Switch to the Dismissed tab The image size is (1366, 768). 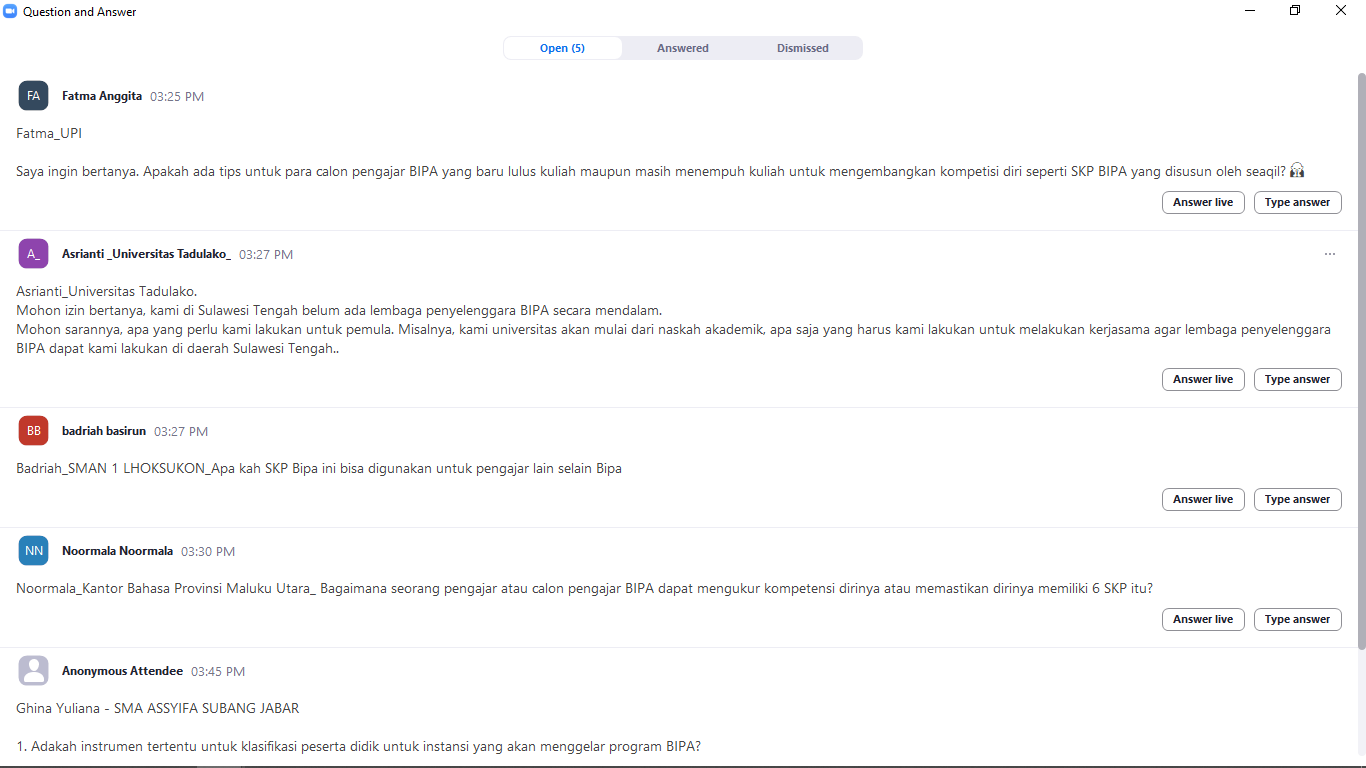click(x=802, y=48)
